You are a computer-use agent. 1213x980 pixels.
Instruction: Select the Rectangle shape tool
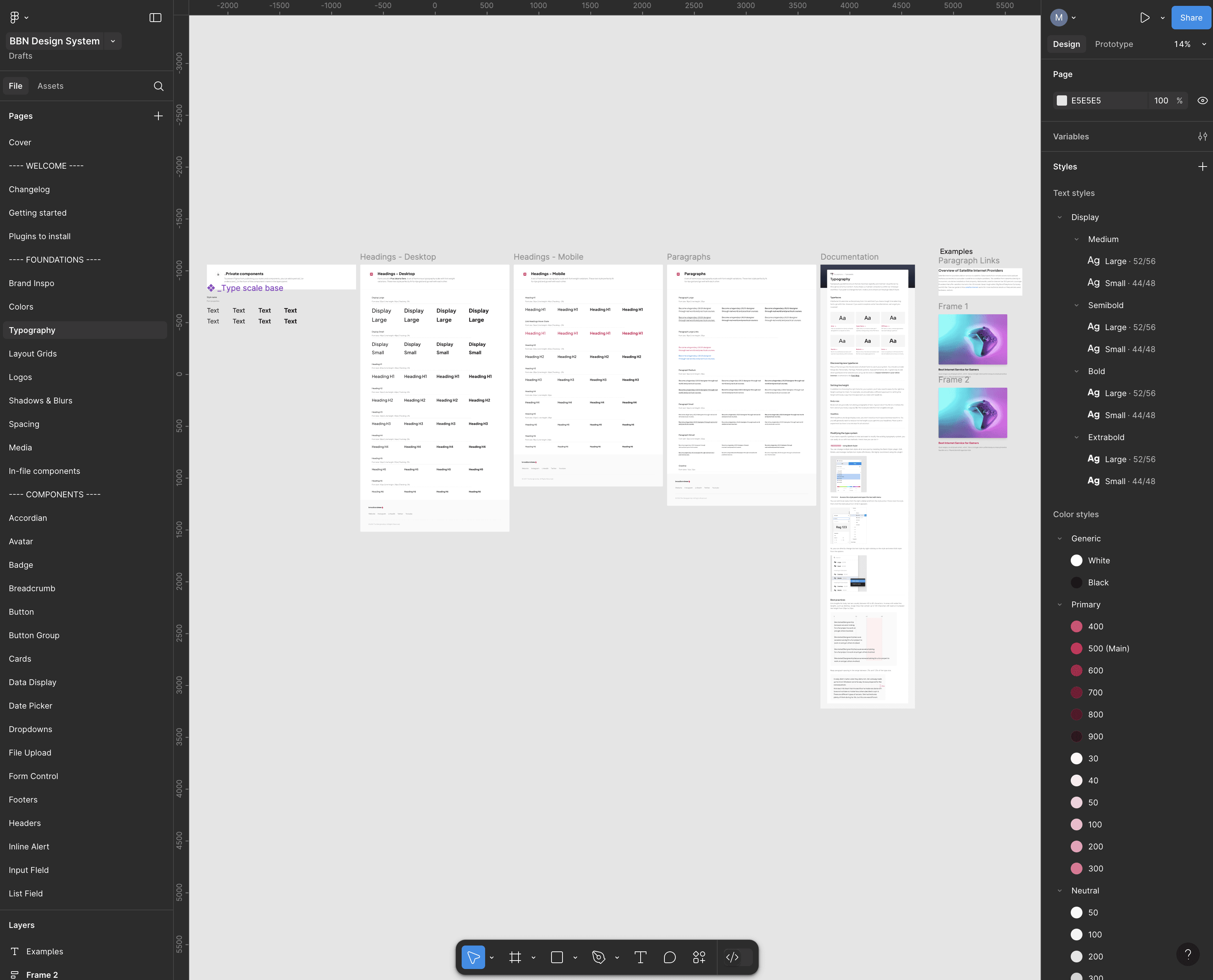[x=557, y=957]
